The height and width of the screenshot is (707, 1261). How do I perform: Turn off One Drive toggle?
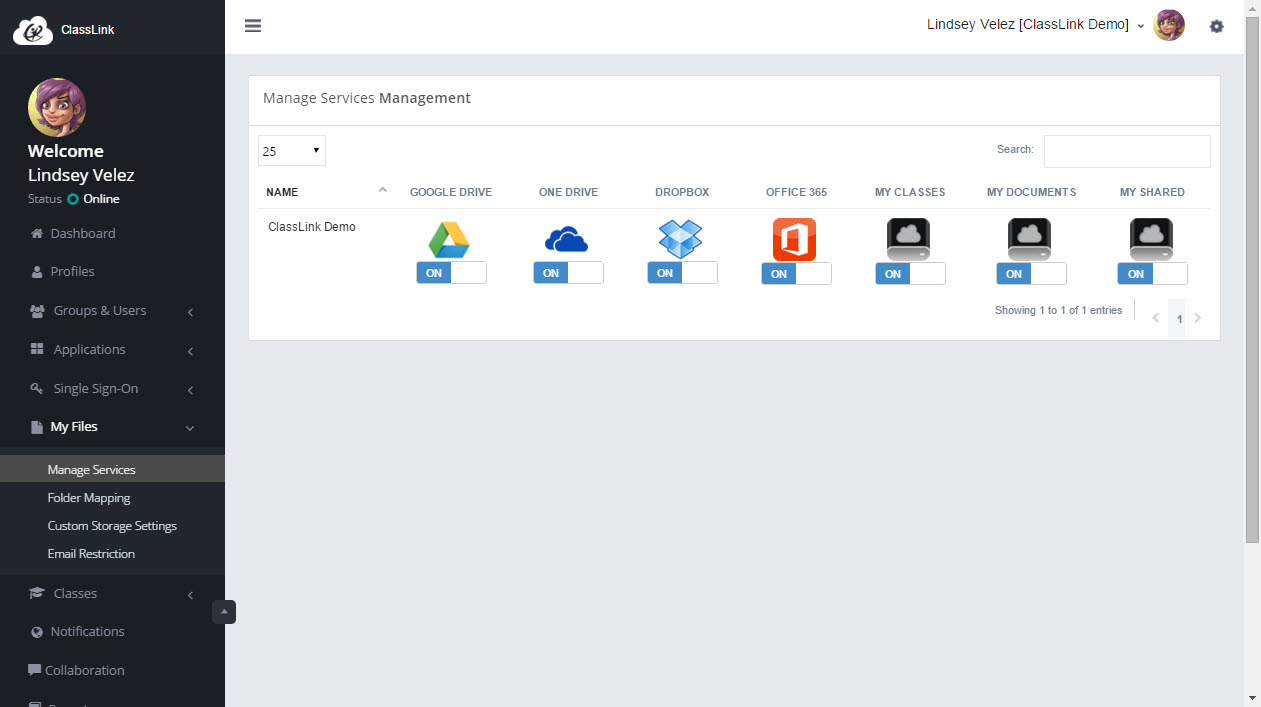pos(568,273)
